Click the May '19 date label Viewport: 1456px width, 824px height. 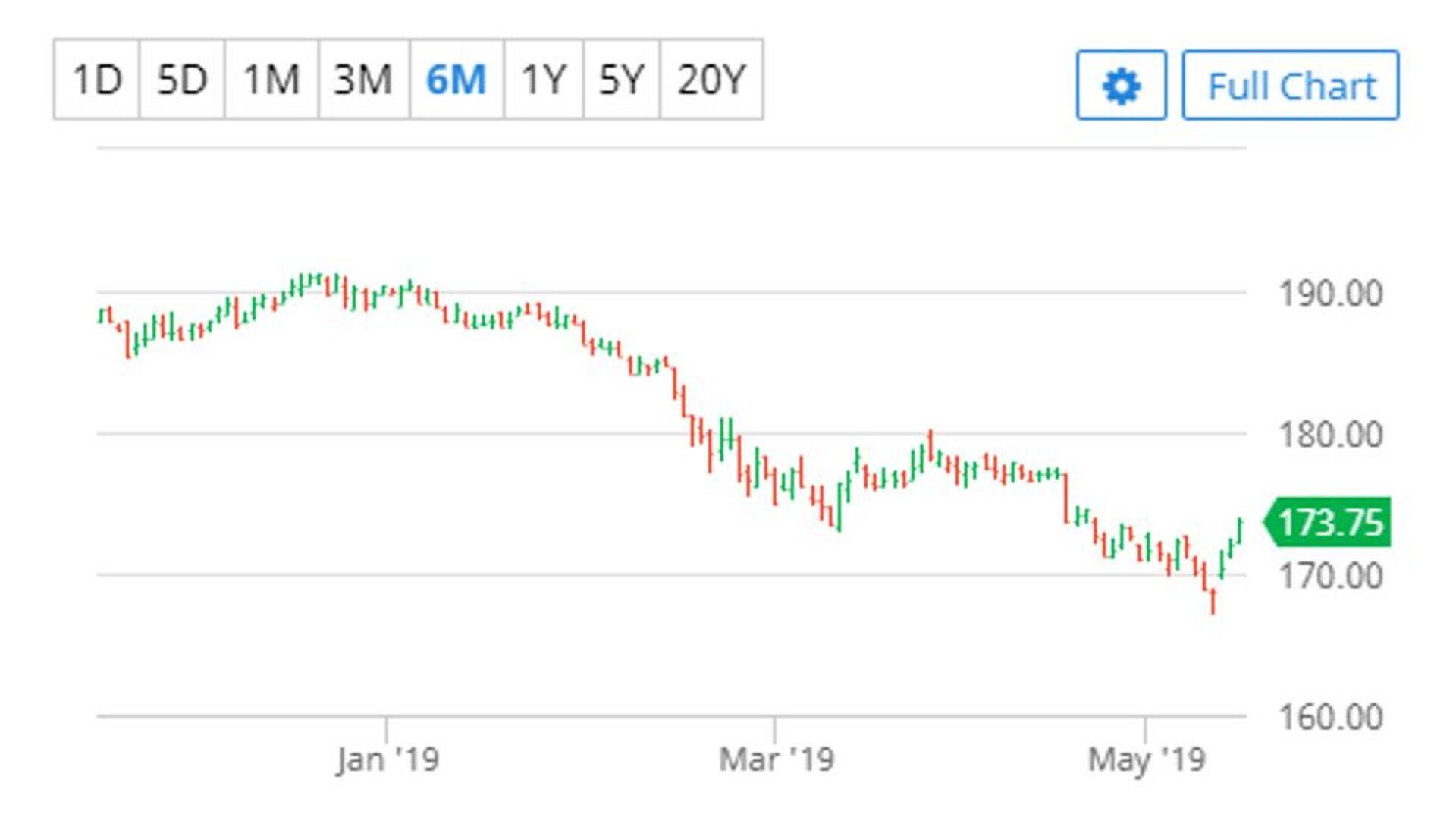coord(1146,759)
